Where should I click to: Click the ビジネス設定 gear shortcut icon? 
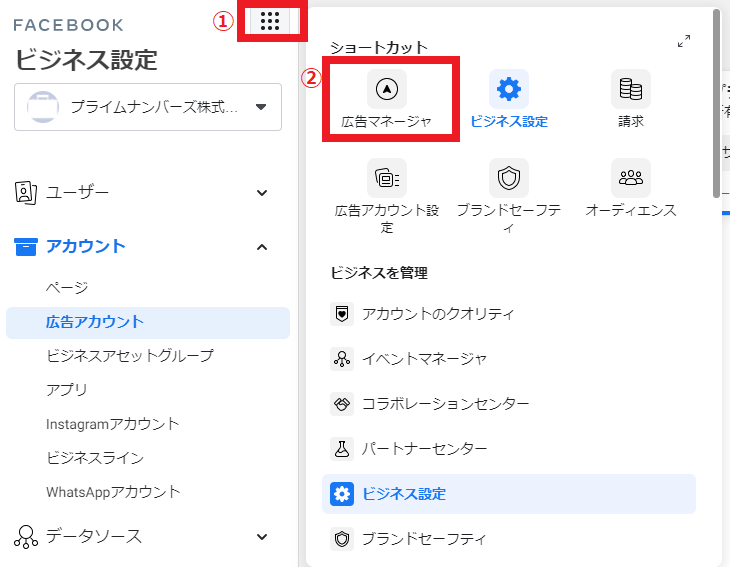click(x=508, y=89)
